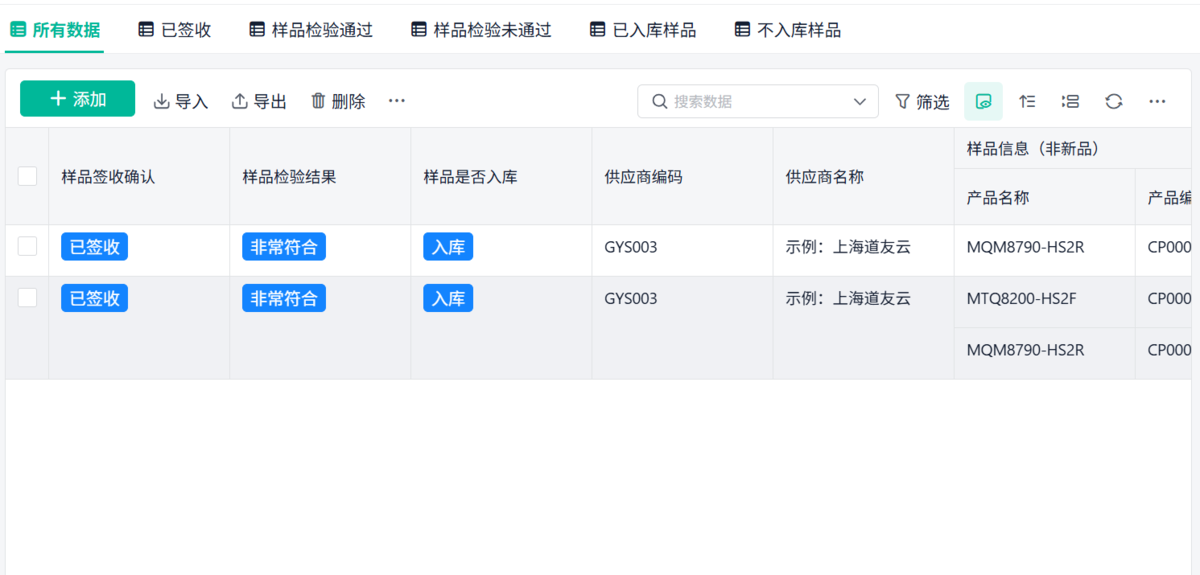Screen dimensions: 1200x575
Task: Expand the search box dropdown arrow
Action: pos(860,101)
